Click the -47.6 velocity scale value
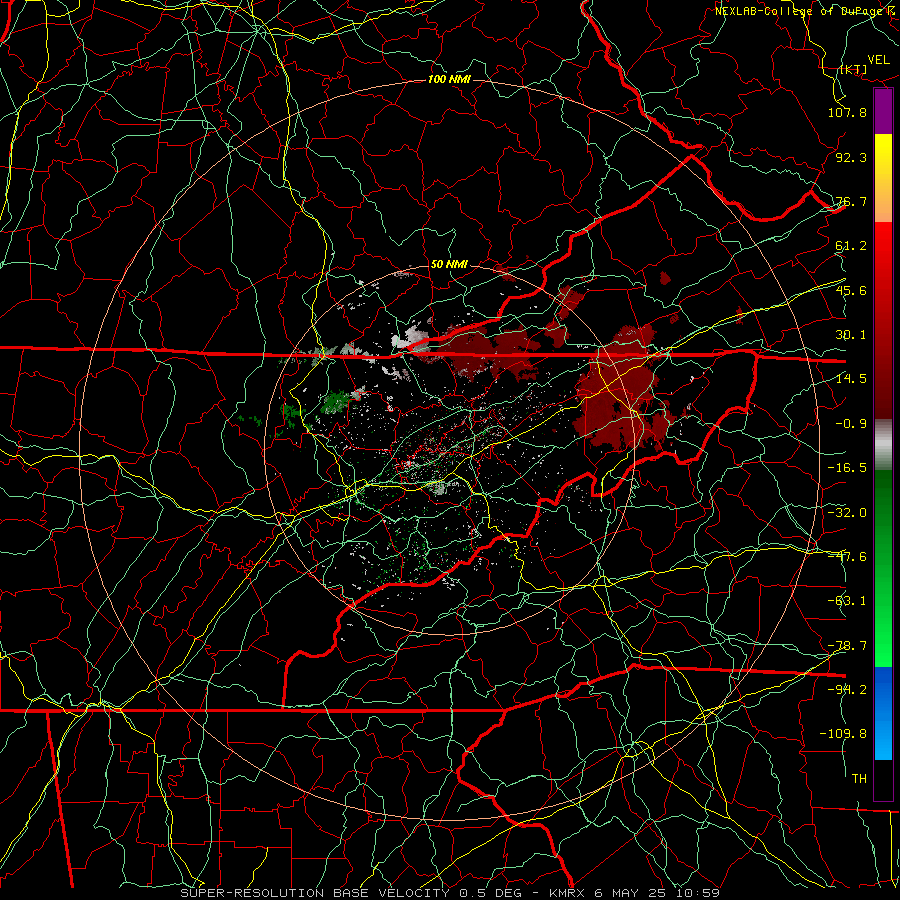This screenshot has width=900, height=900. [x=847, y=557]
